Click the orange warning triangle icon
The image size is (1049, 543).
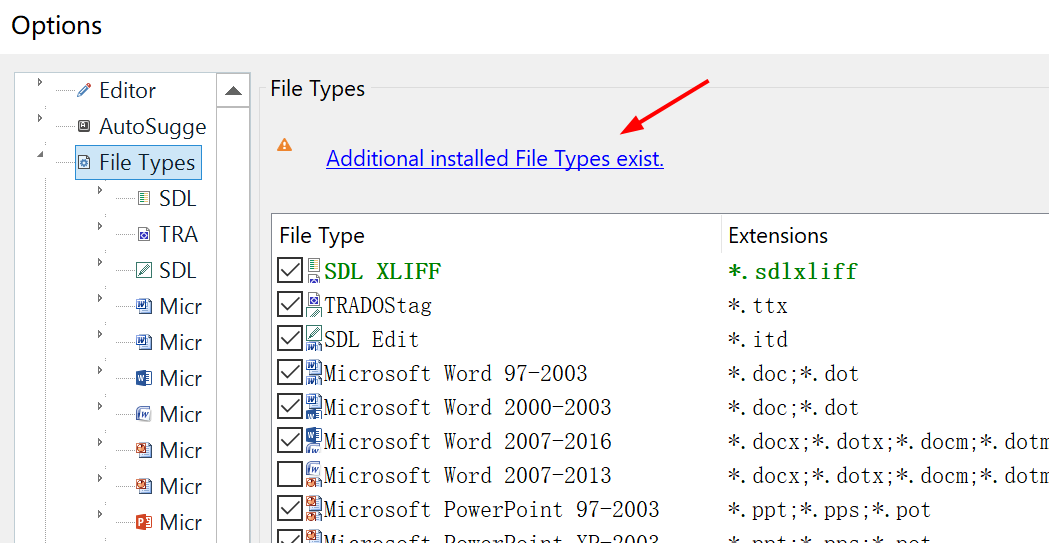(284, 144)
